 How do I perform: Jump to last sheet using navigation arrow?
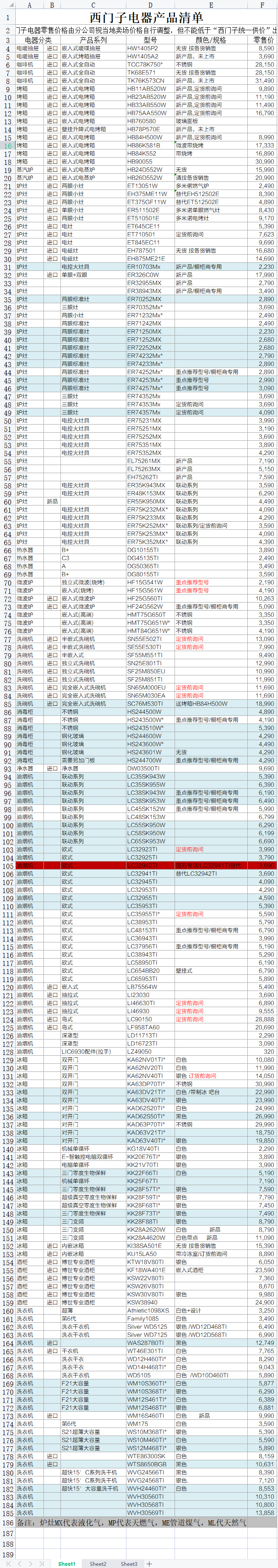41,1563
